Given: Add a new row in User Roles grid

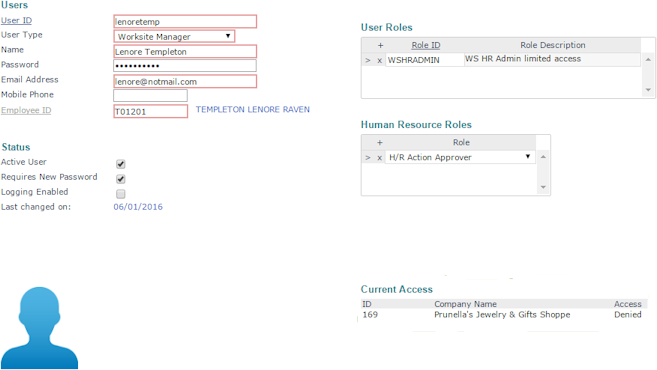Looking at the screenshot, I should pos(380,45).
